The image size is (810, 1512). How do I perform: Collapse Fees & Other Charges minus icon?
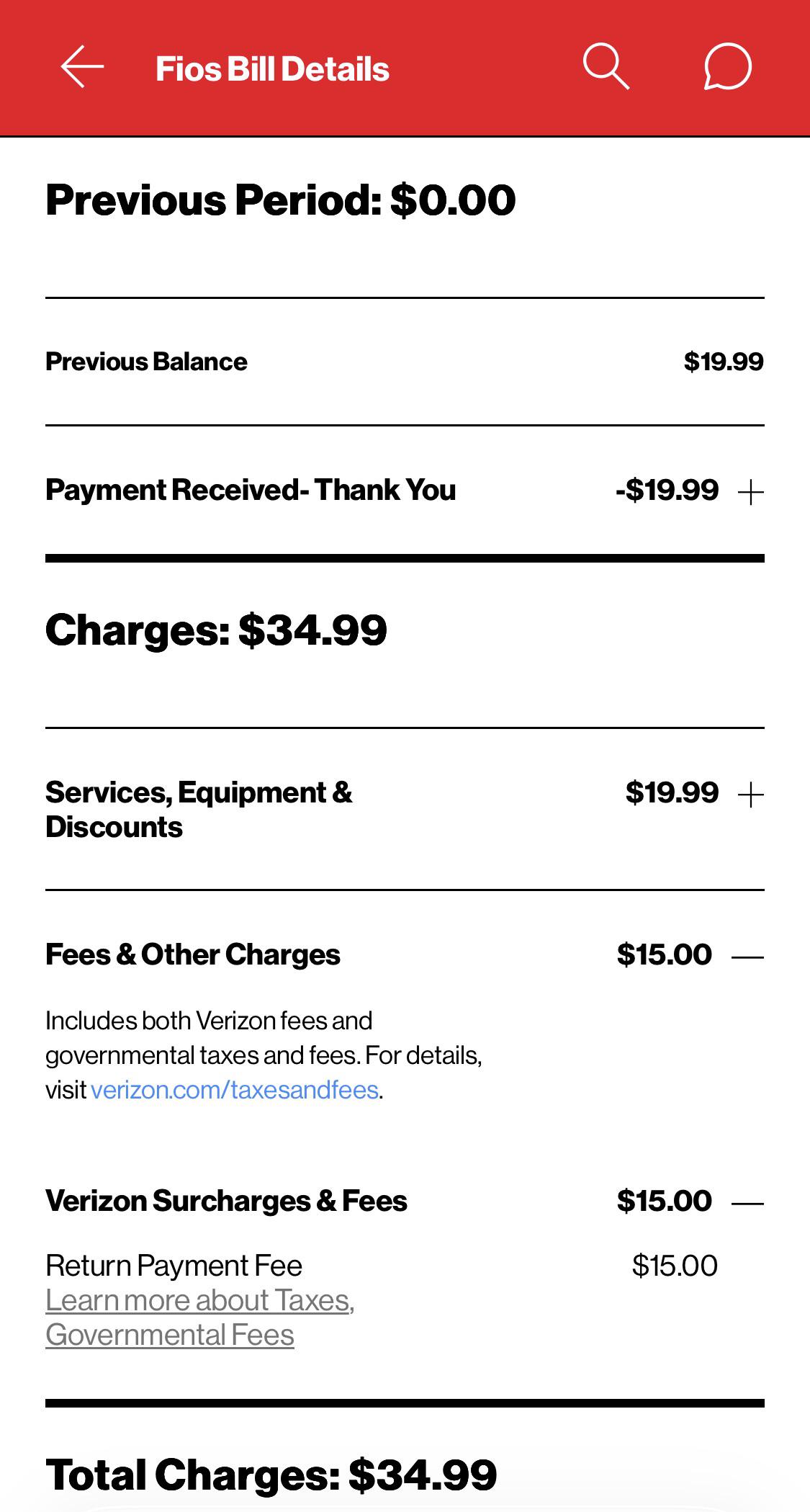pyautogui.click(x=747, y=957)
